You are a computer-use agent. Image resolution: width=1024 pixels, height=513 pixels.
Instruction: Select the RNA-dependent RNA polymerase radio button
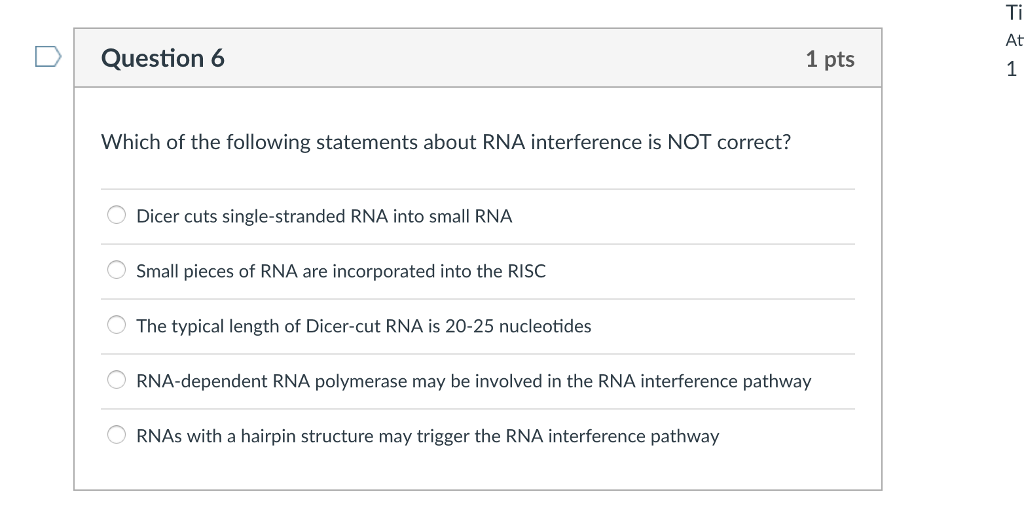pos(117,380)
